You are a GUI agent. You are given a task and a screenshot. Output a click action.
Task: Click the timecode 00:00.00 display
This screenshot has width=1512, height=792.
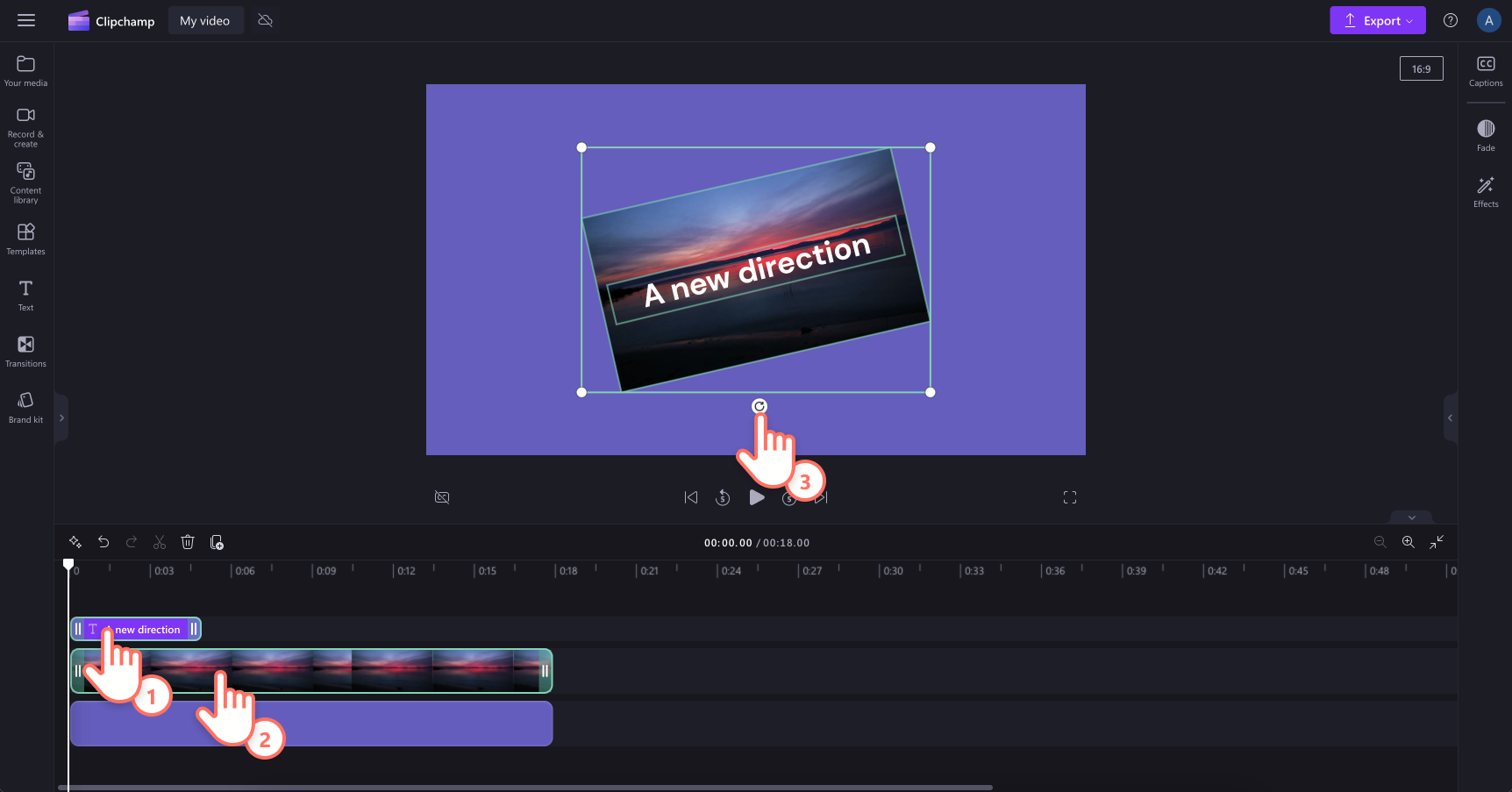pyautogui.click(x=728, y=543)
